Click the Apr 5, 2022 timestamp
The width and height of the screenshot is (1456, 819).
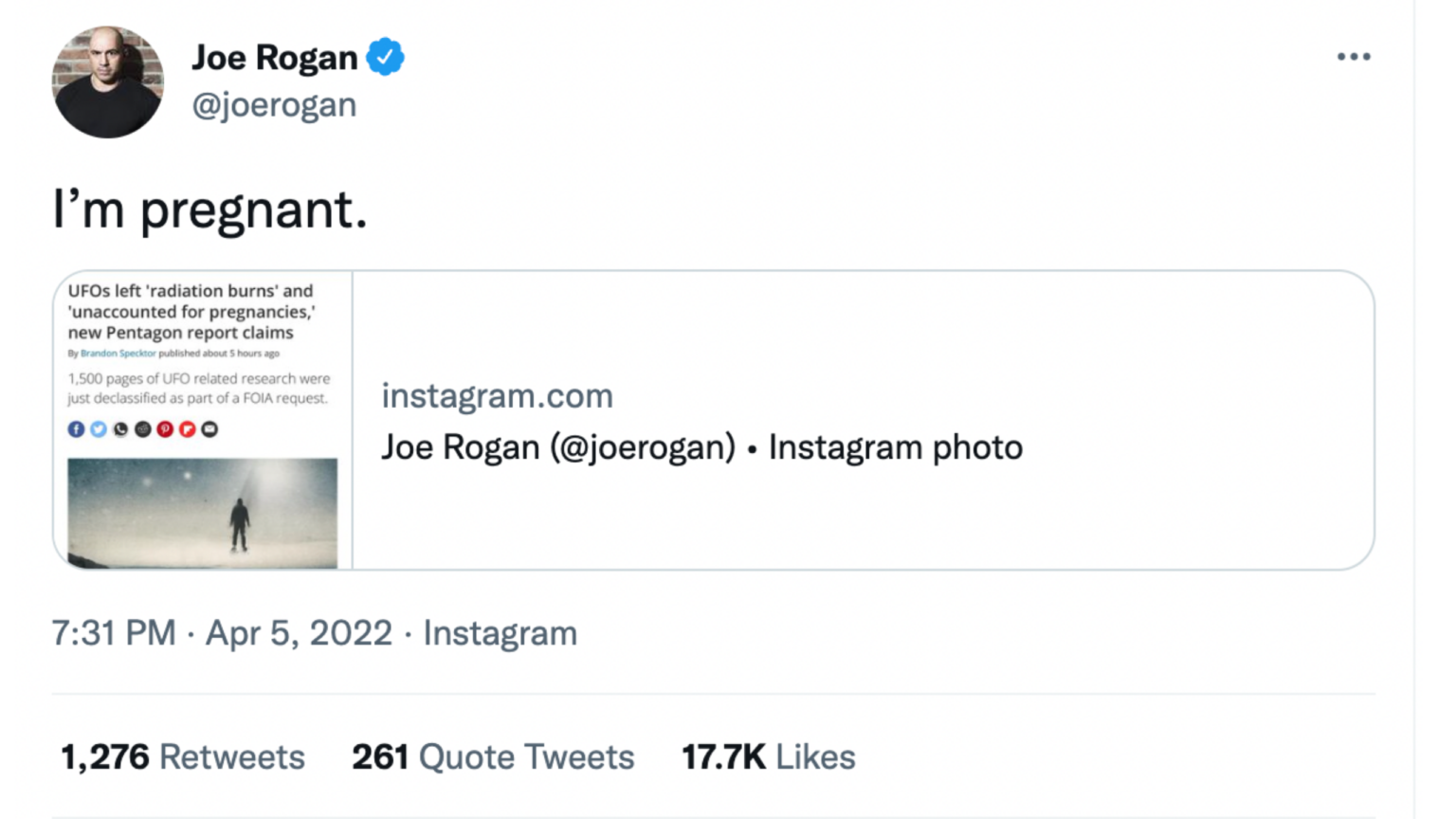pos(299,633)
